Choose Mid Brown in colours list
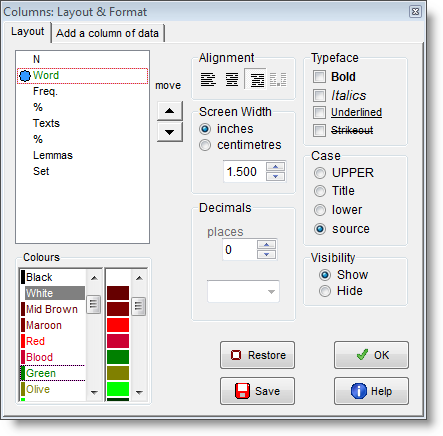The height and width of the screenshot is (436, 443). point(53,309)
